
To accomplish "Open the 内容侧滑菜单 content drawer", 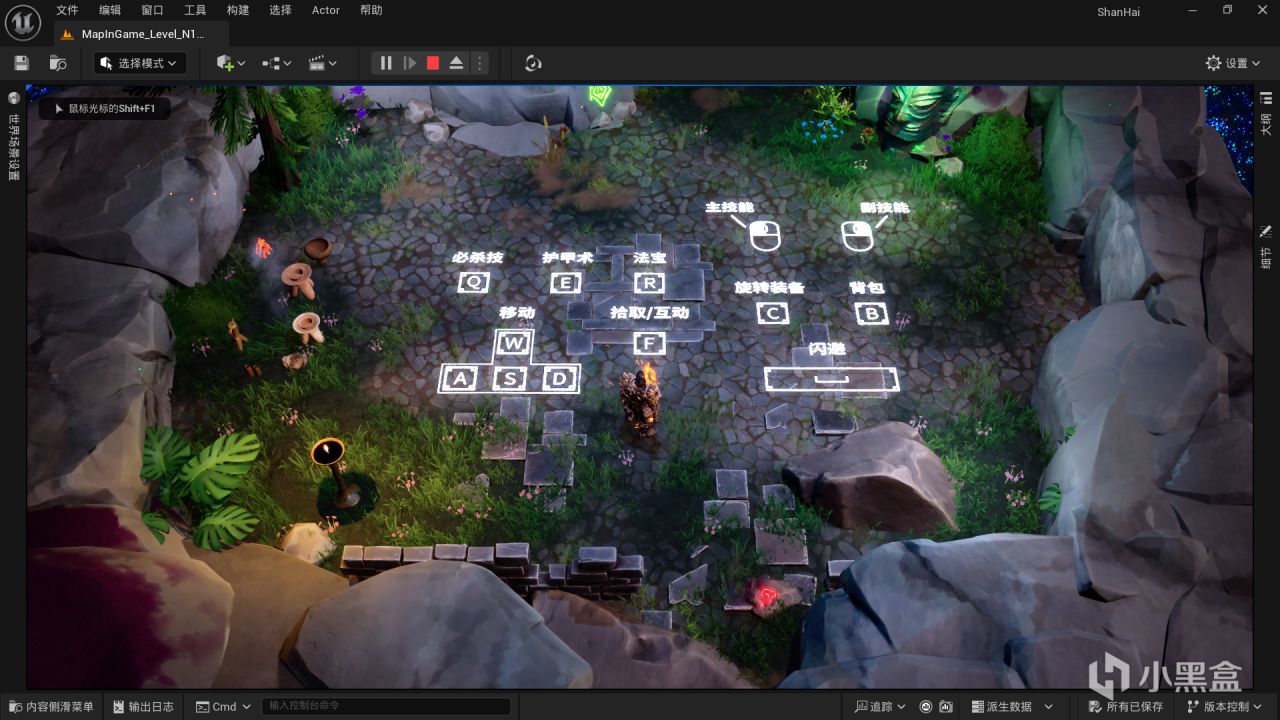I will (51, 706).
